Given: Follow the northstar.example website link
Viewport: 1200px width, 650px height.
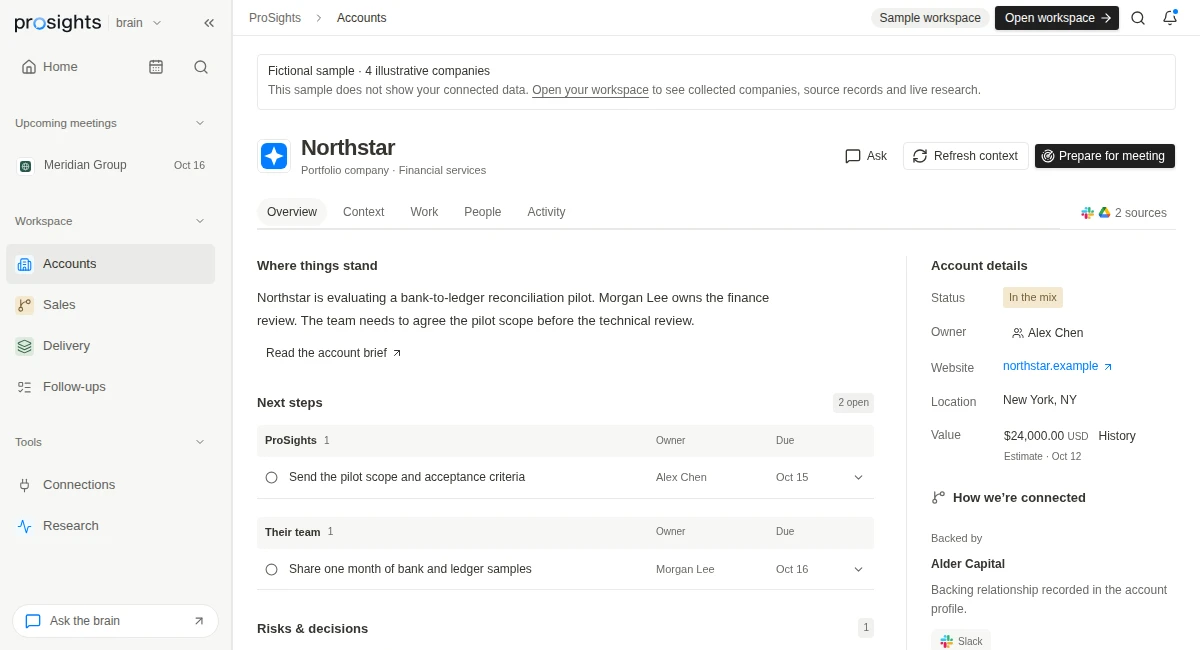Looking at the screenshot, I should (x=1058, y=367).
